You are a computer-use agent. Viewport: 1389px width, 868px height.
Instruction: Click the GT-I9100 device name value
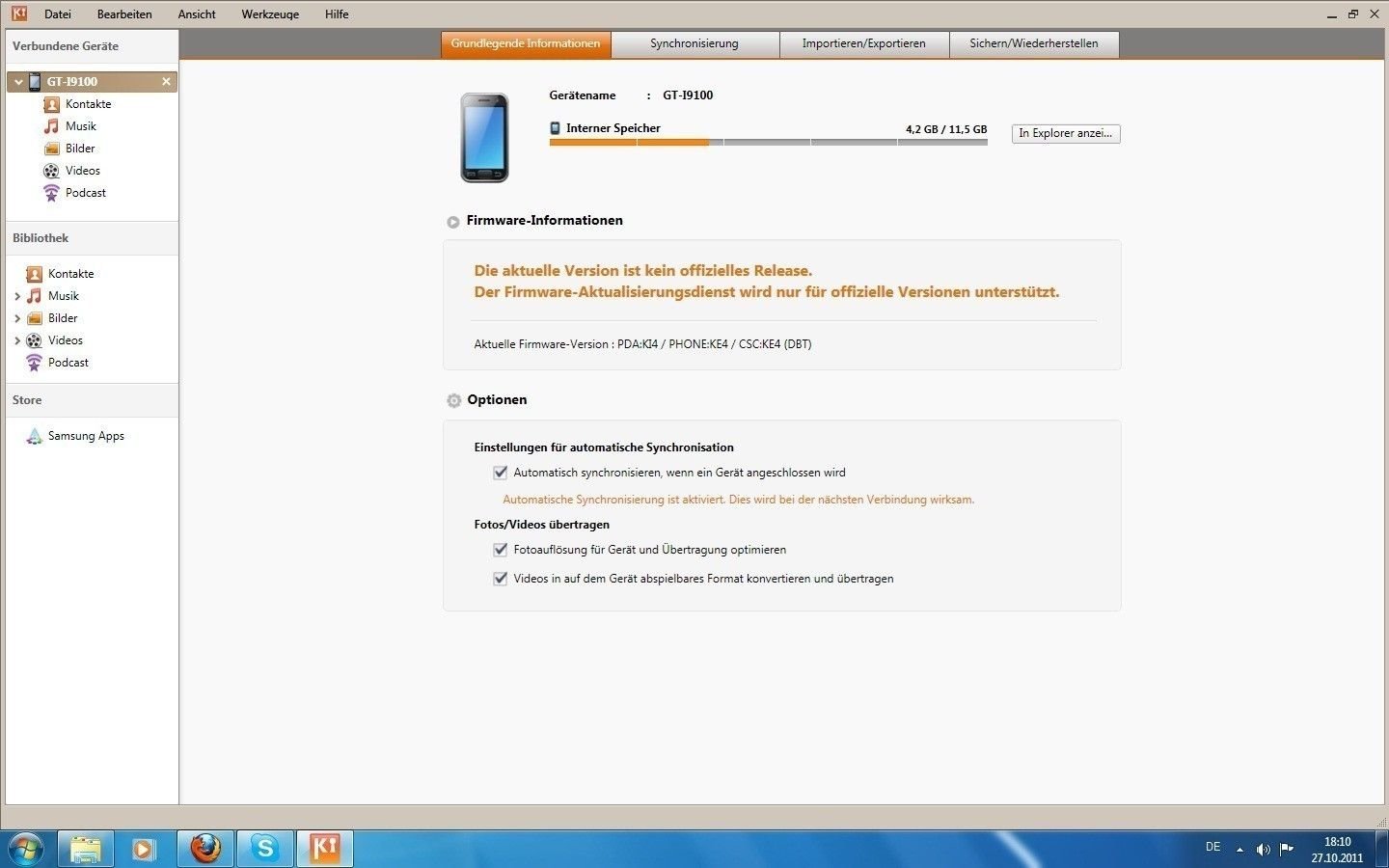click(x=688, y=95)
